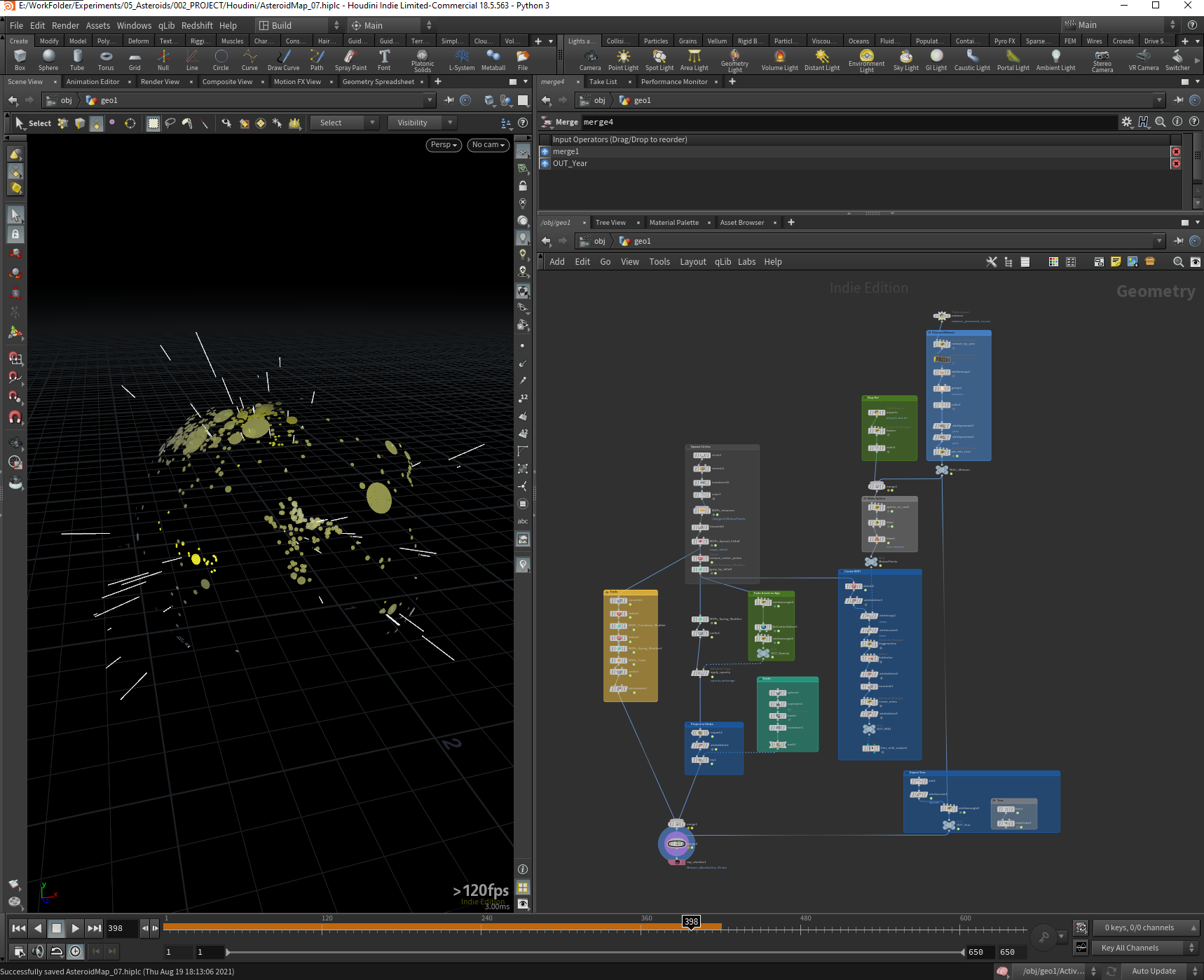Screen dimensions: 1204x980
Task: Toggle pin on the parameter pane
Action: point(1179,101)
